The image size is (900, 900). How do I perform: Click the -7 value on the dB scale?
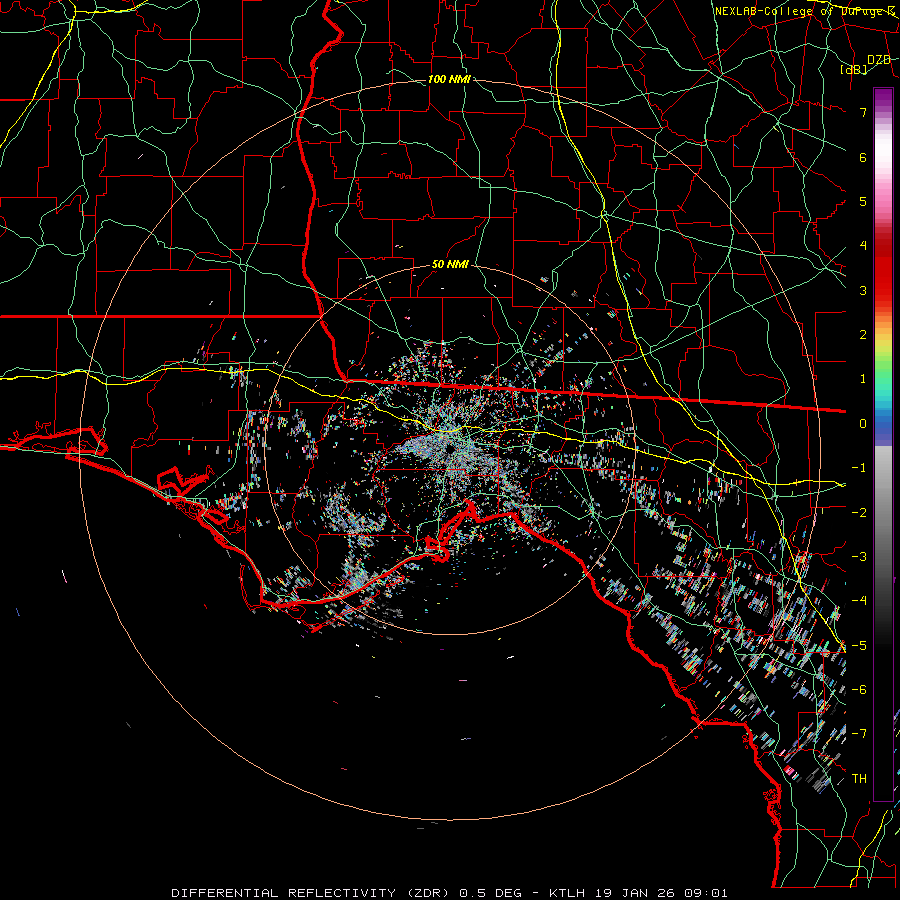(859, 734)
